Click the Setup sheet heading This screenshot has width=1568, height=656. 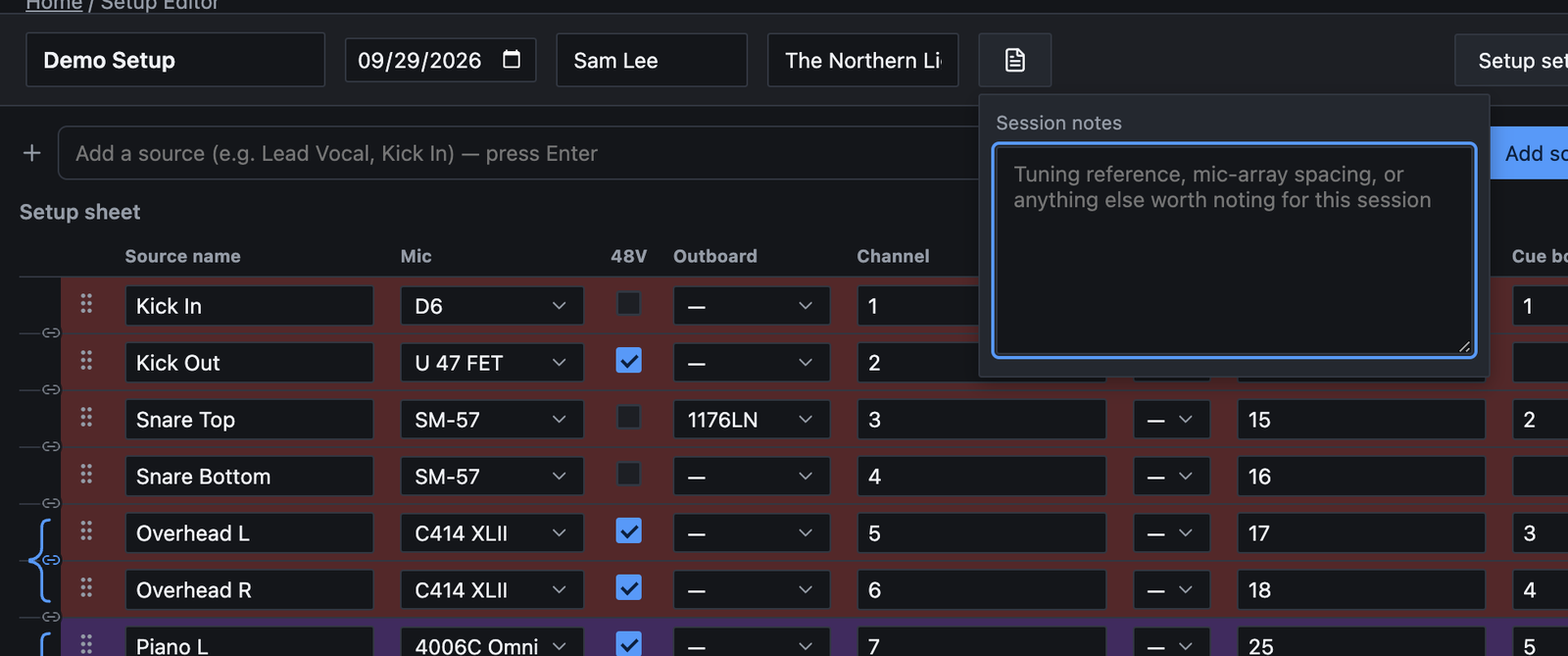point(79,212)
